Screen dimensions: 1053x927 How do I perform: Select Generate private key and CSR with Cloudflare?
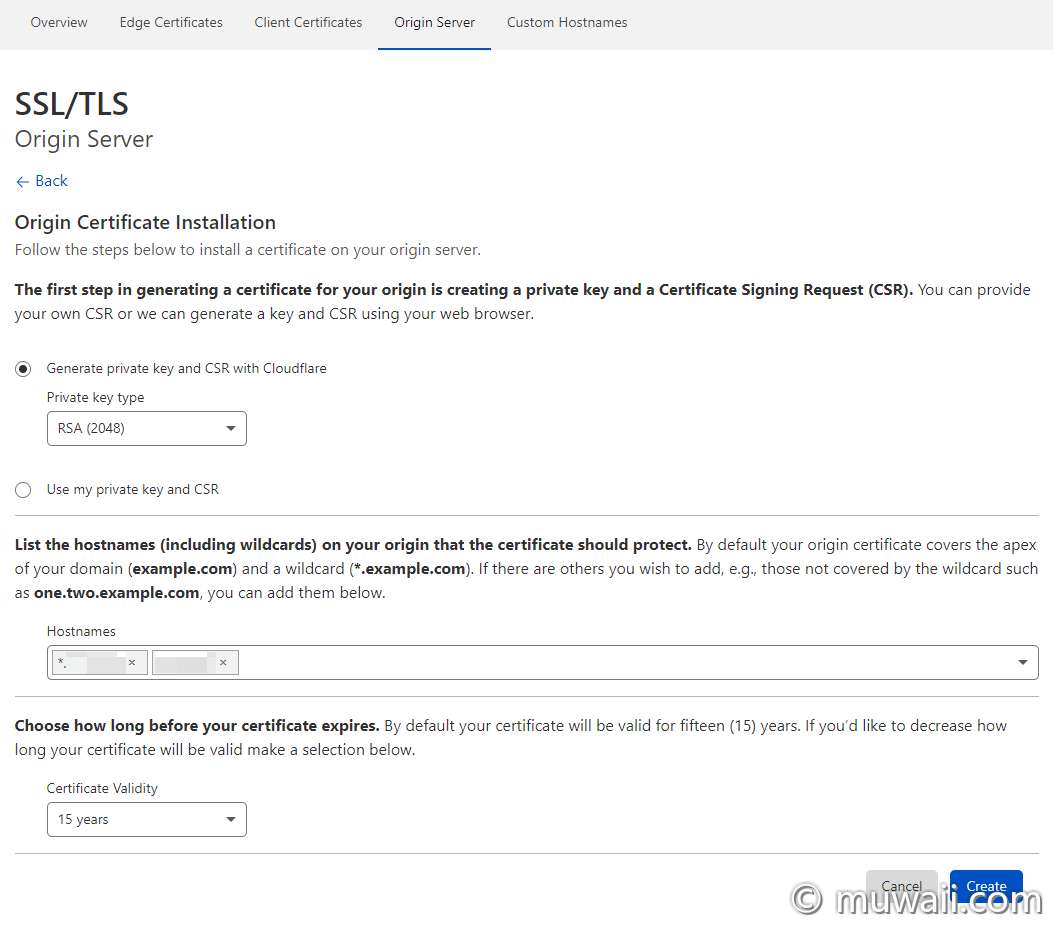[23, 369]
